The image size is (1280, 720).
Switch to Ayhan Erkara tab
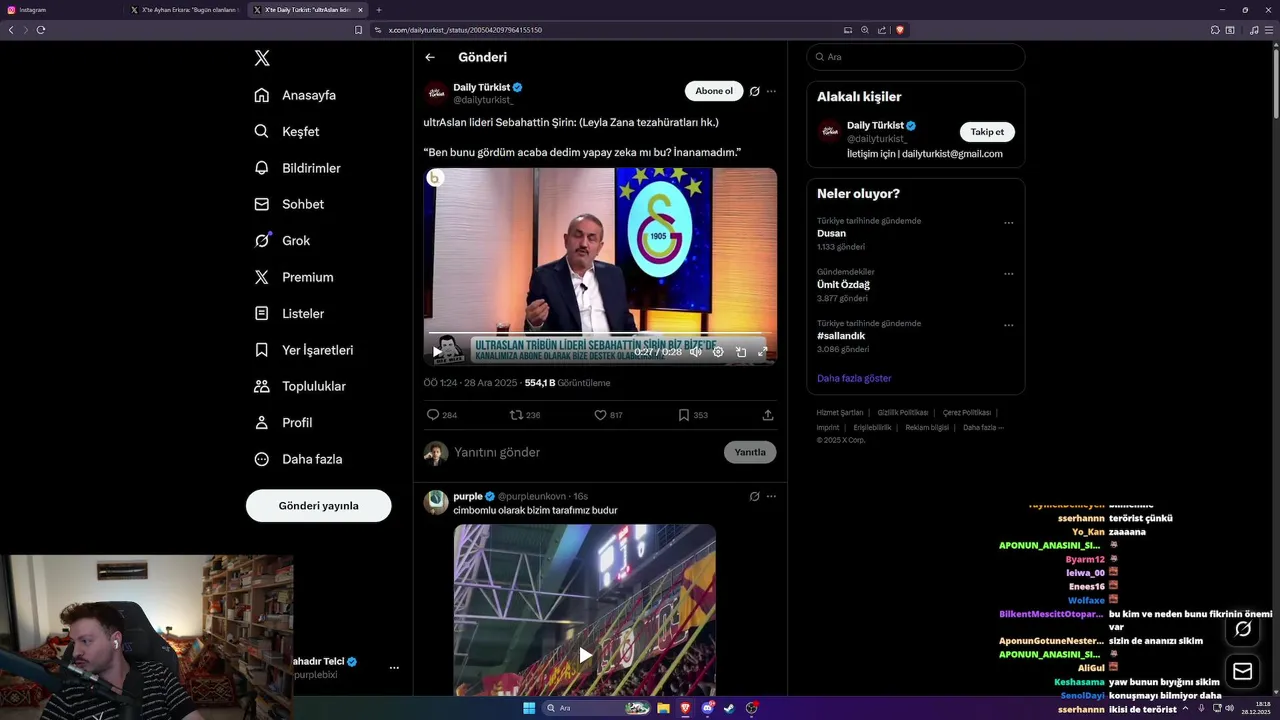[x=186, y=10]
